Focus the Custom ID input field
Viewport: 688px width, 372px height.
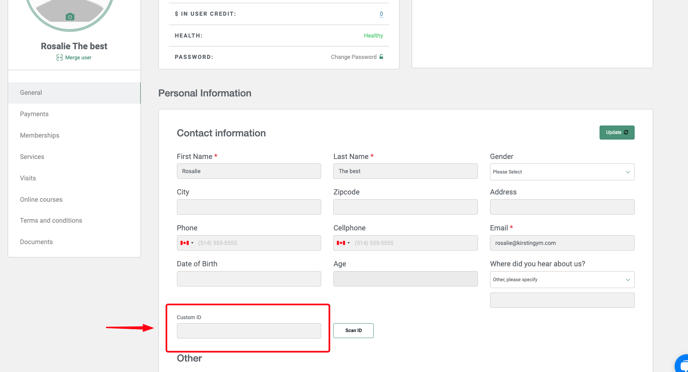click(x=249, y=331)
